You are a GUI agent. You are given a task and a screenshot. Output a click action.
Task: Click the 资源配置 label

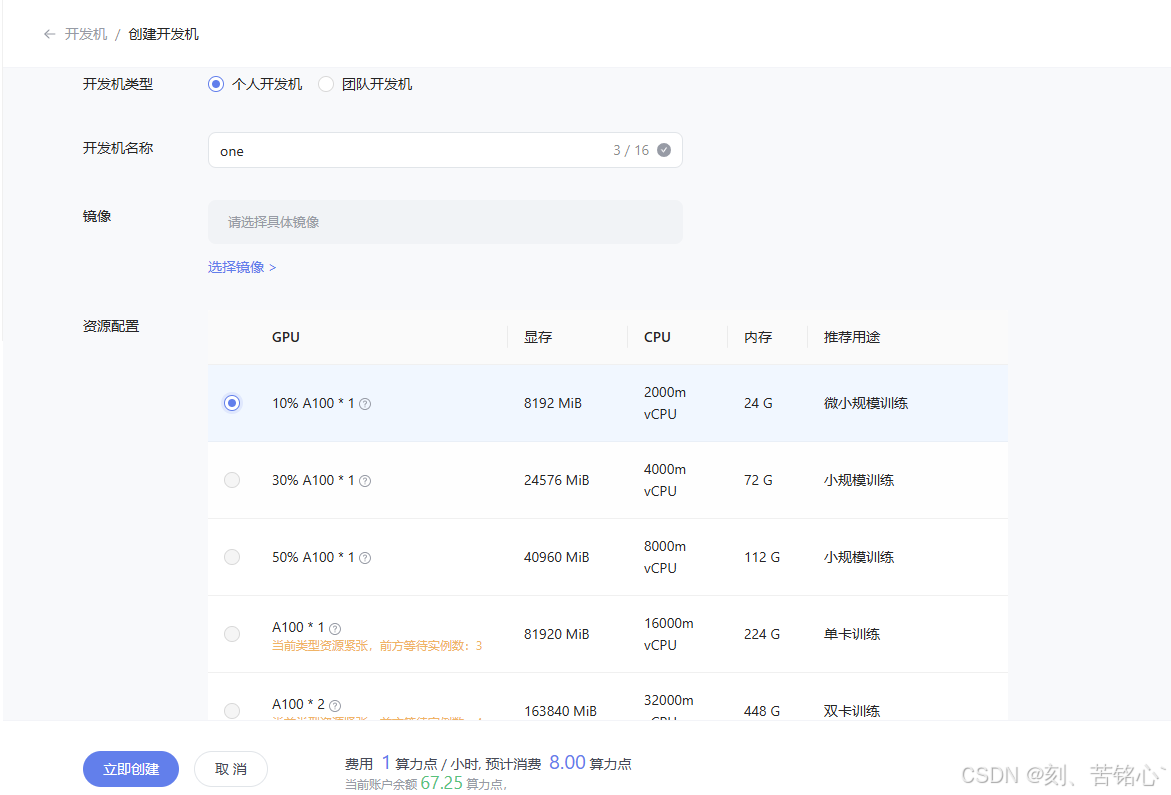coord(111,326)
